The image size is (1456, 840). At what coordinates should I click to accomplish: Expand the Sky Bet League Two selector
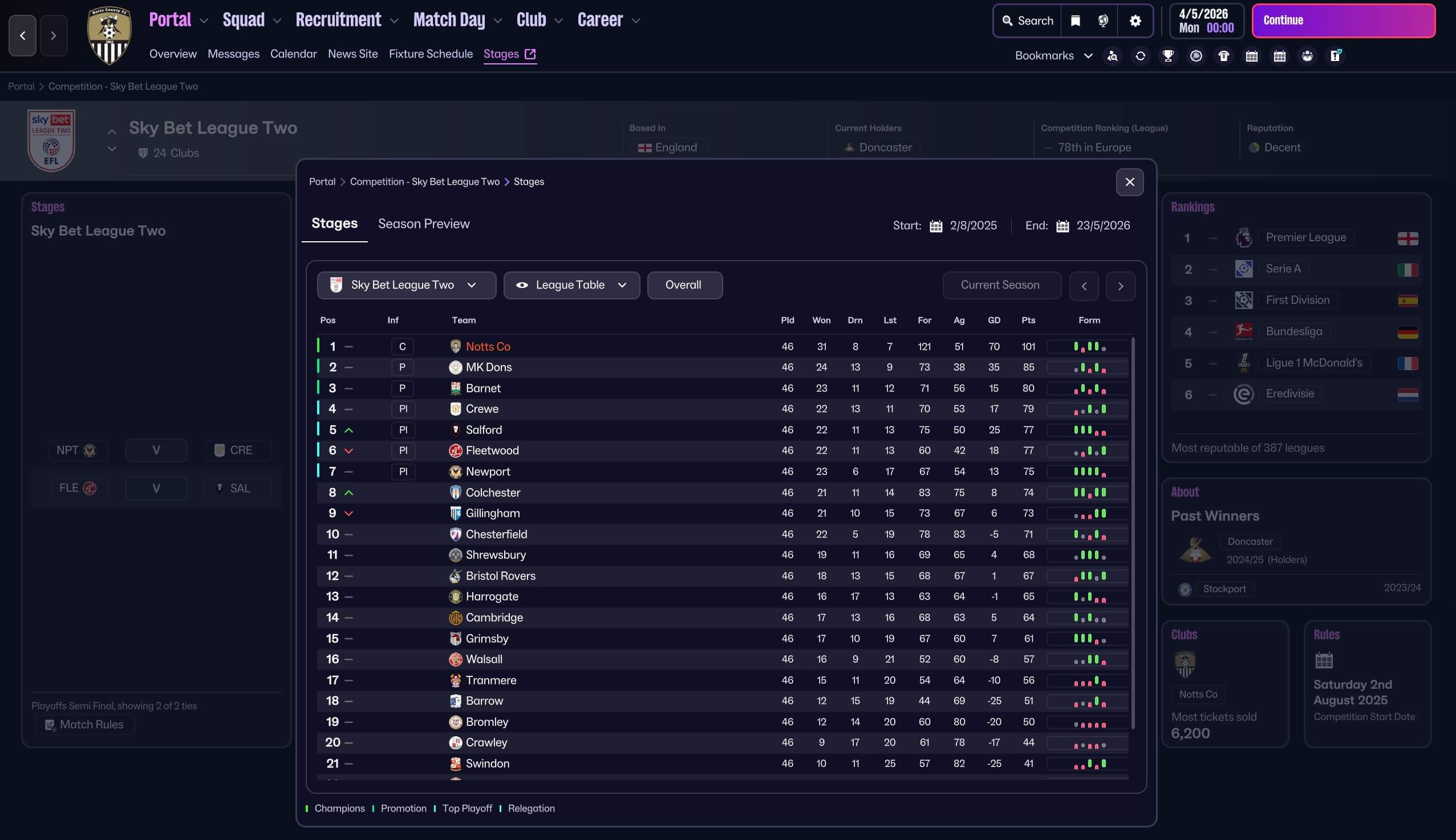click(406, 285)
